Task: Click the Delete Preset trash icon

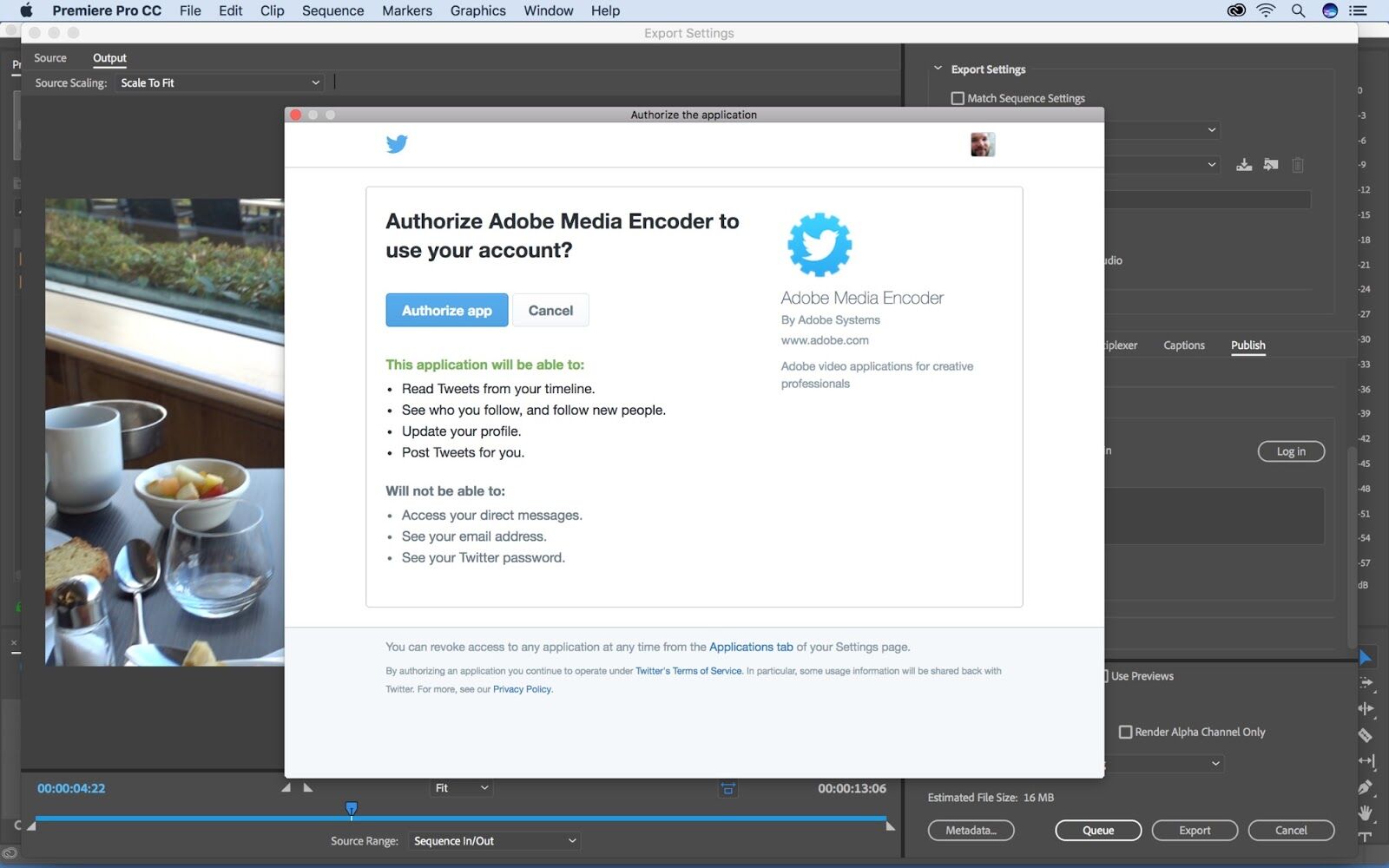Action: 1298,165
